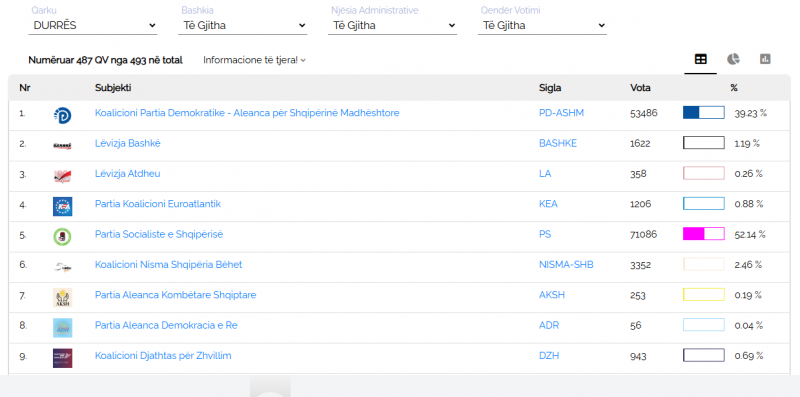Switch to the bar chart view icon
The height and width of the screenshot is (397, 800).
click(x=765, y=59)
